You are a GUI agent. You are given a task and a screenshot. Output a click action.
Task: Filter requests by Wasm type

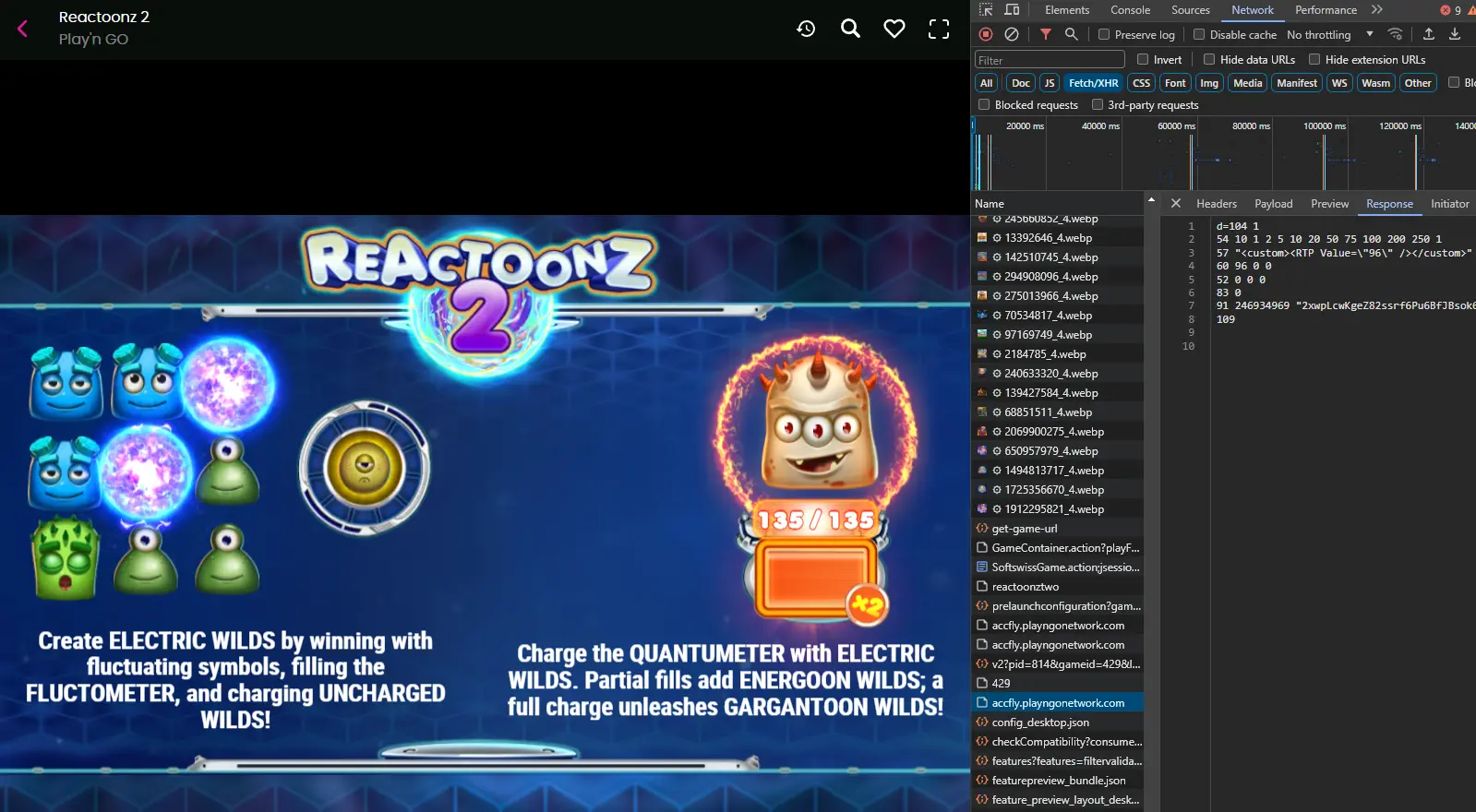pyautogui.click(x=1375, y=83)
